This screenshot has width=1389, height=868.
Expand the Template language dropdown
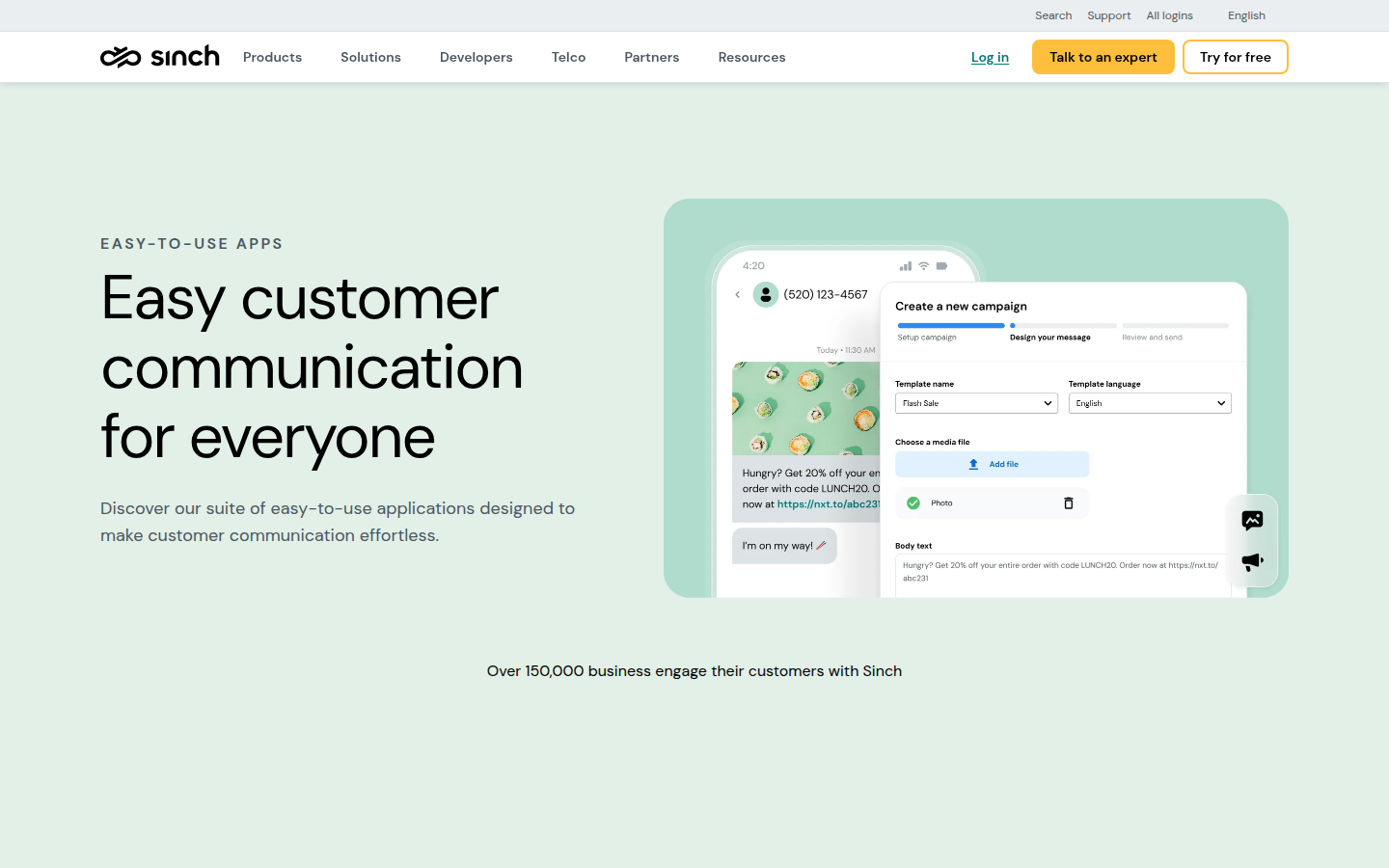click(x=1150, y=403)
